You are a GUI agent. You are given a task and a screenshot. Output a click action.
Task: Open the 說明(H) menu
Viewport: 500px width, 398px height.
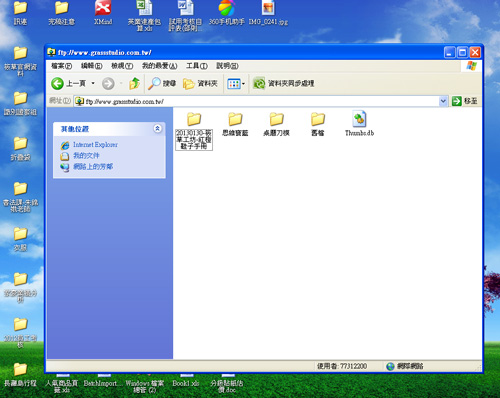227,66
